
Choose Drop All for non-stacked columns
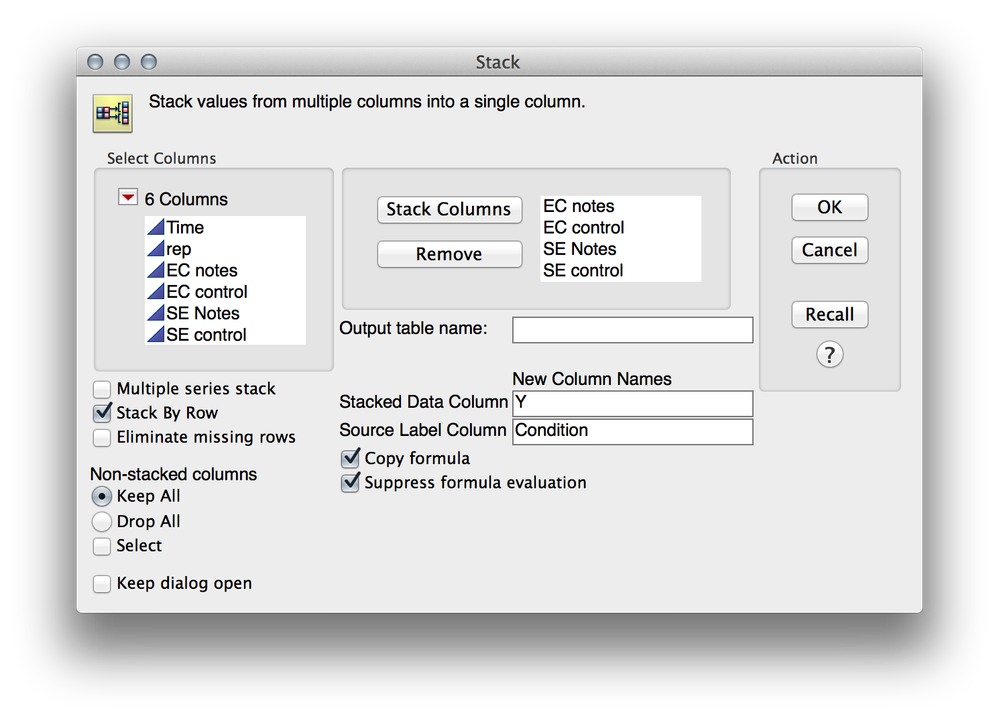[x=102, y=522]
